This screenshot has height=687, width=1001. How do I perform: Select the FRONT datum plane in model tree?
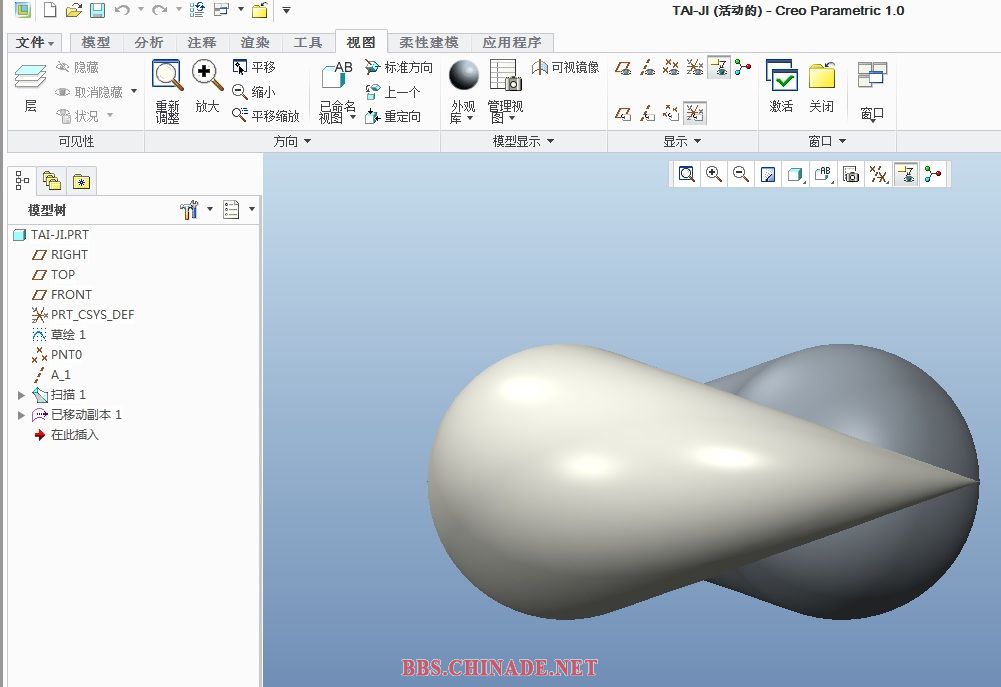[x=71, y=295]
